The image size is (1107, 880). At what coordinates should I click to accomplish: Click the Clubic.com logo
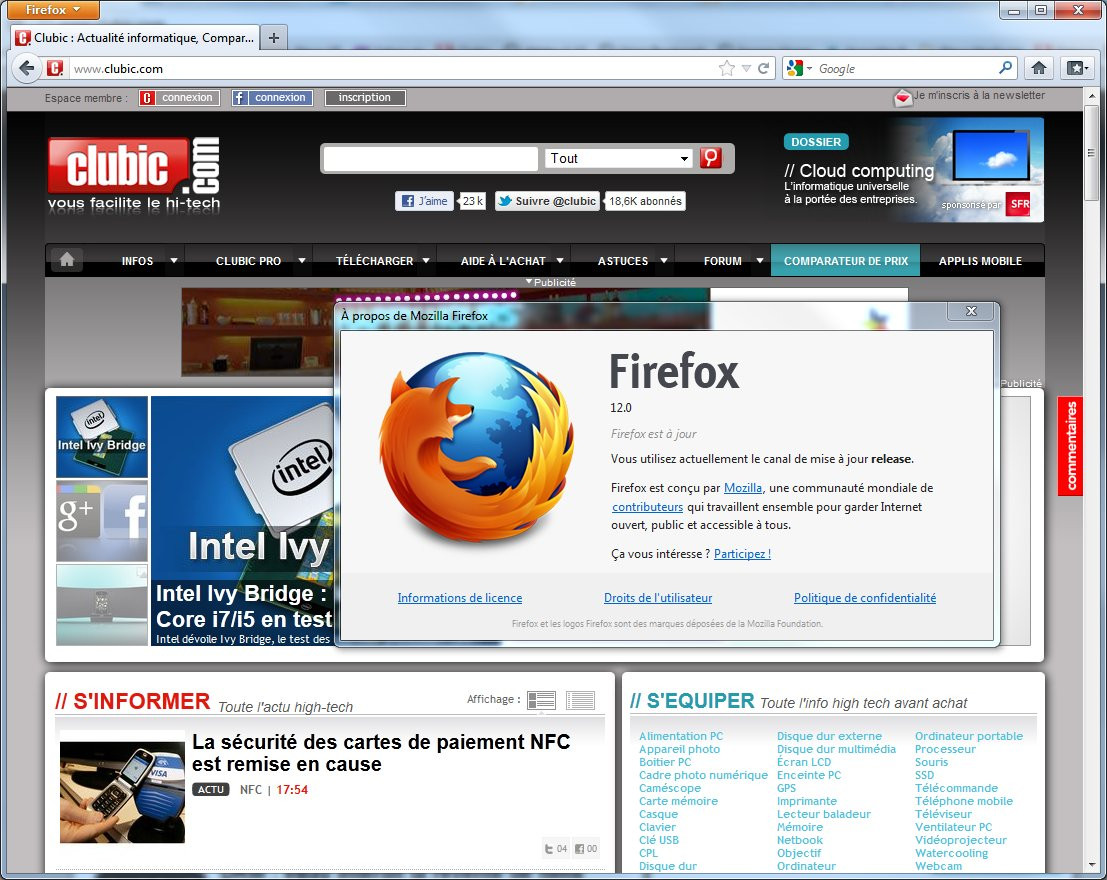(133, 174)
